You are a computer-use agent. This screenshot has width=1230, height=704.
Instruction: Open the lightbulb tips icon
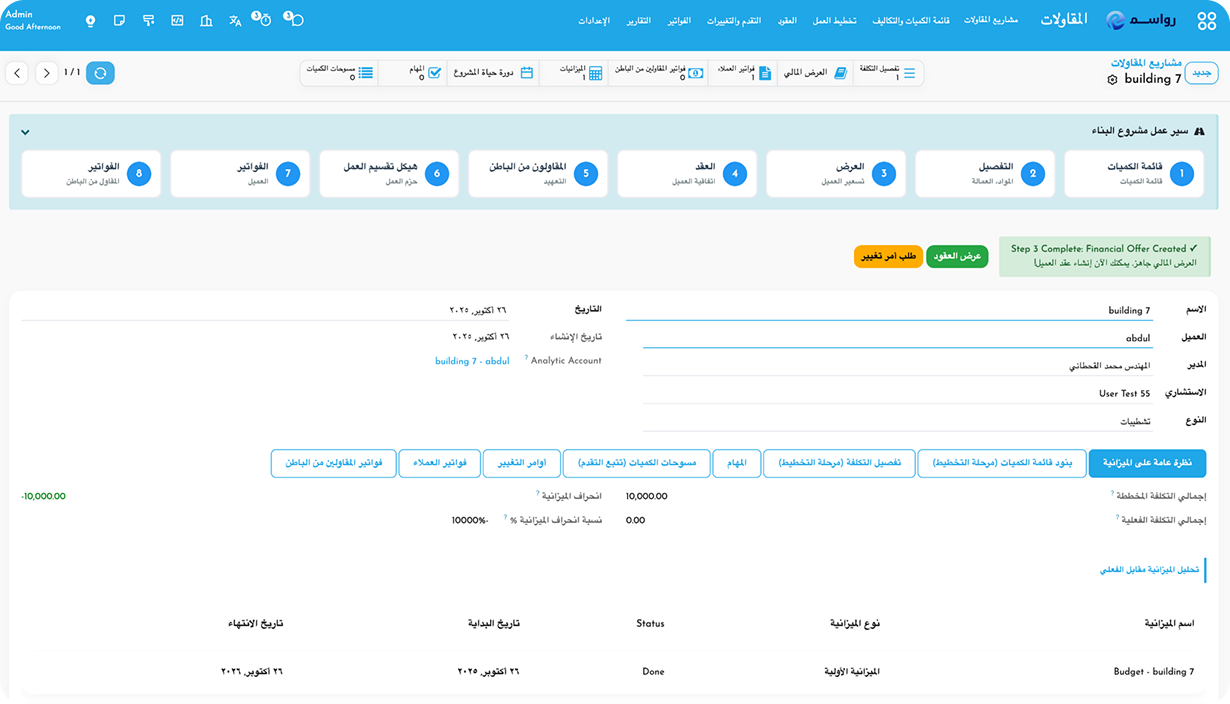click(x=91, y=21)
